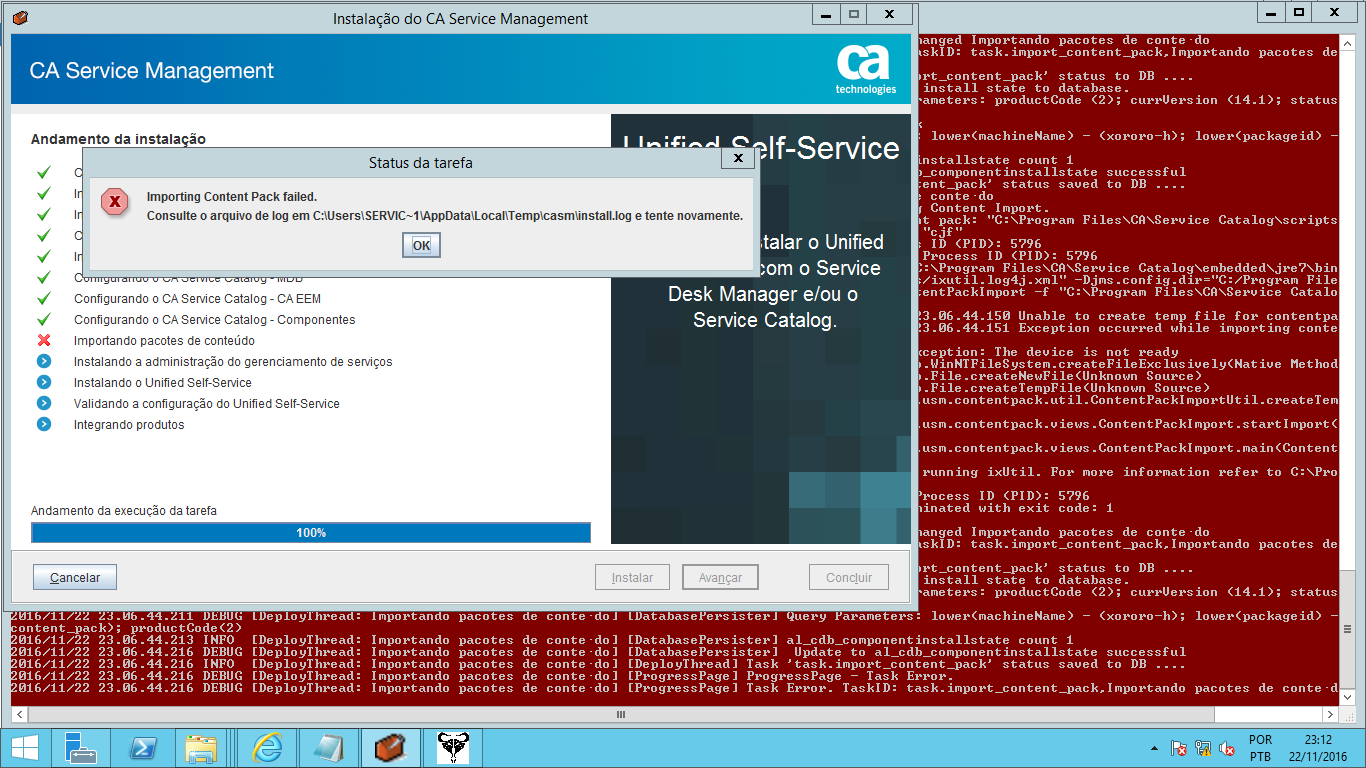Maximize the background console window
Viewport: 1366px width, 768px height.
pos(1298,12)
